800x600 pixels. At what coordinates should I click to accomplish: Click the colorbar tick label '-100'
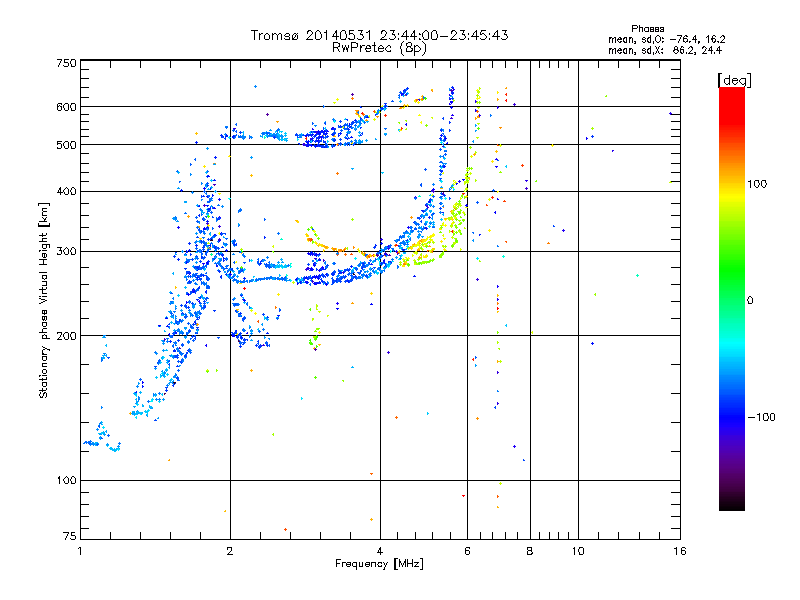[761, 417]
